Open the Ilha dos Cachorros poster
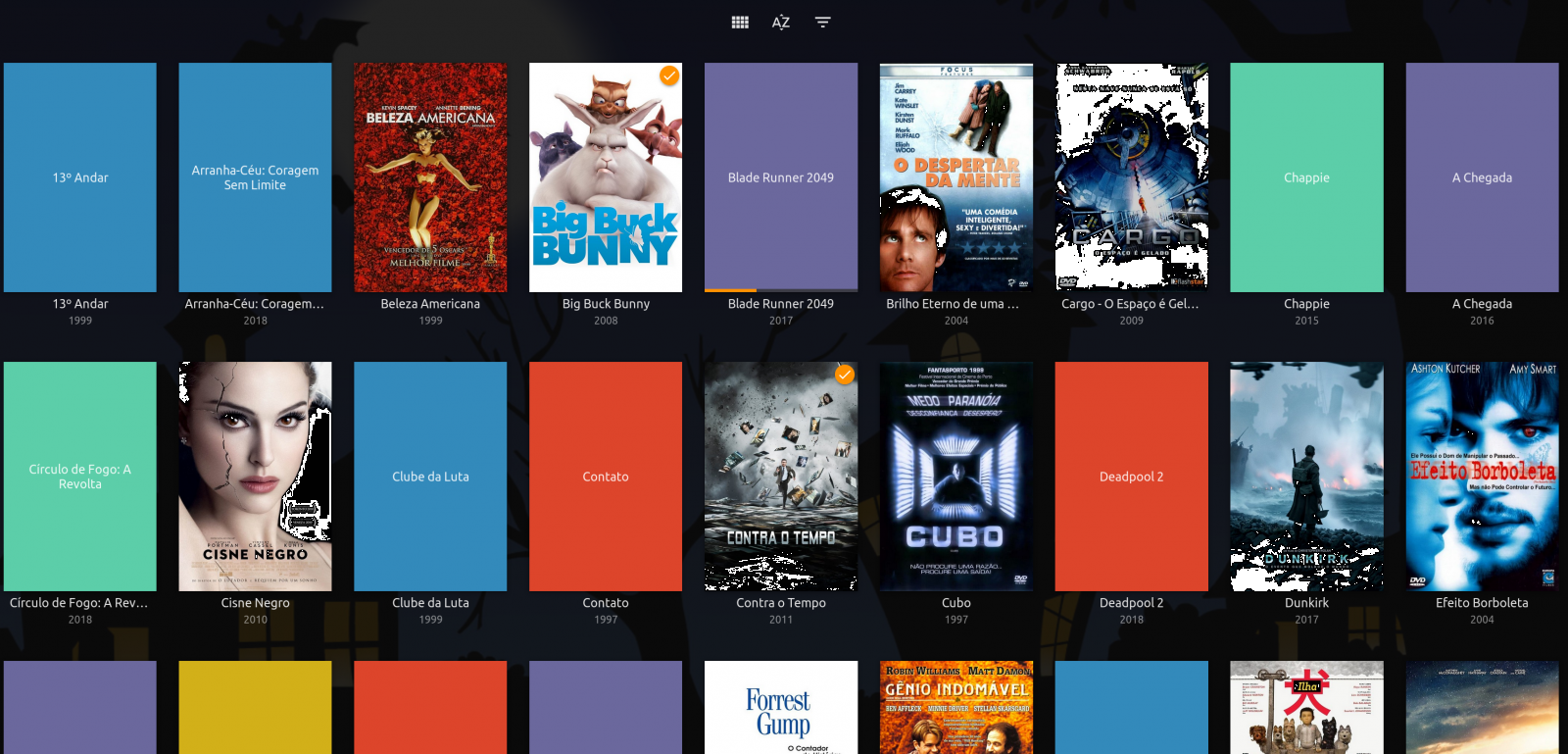This screenshot has width=1568, height=754. point(1306,707)
